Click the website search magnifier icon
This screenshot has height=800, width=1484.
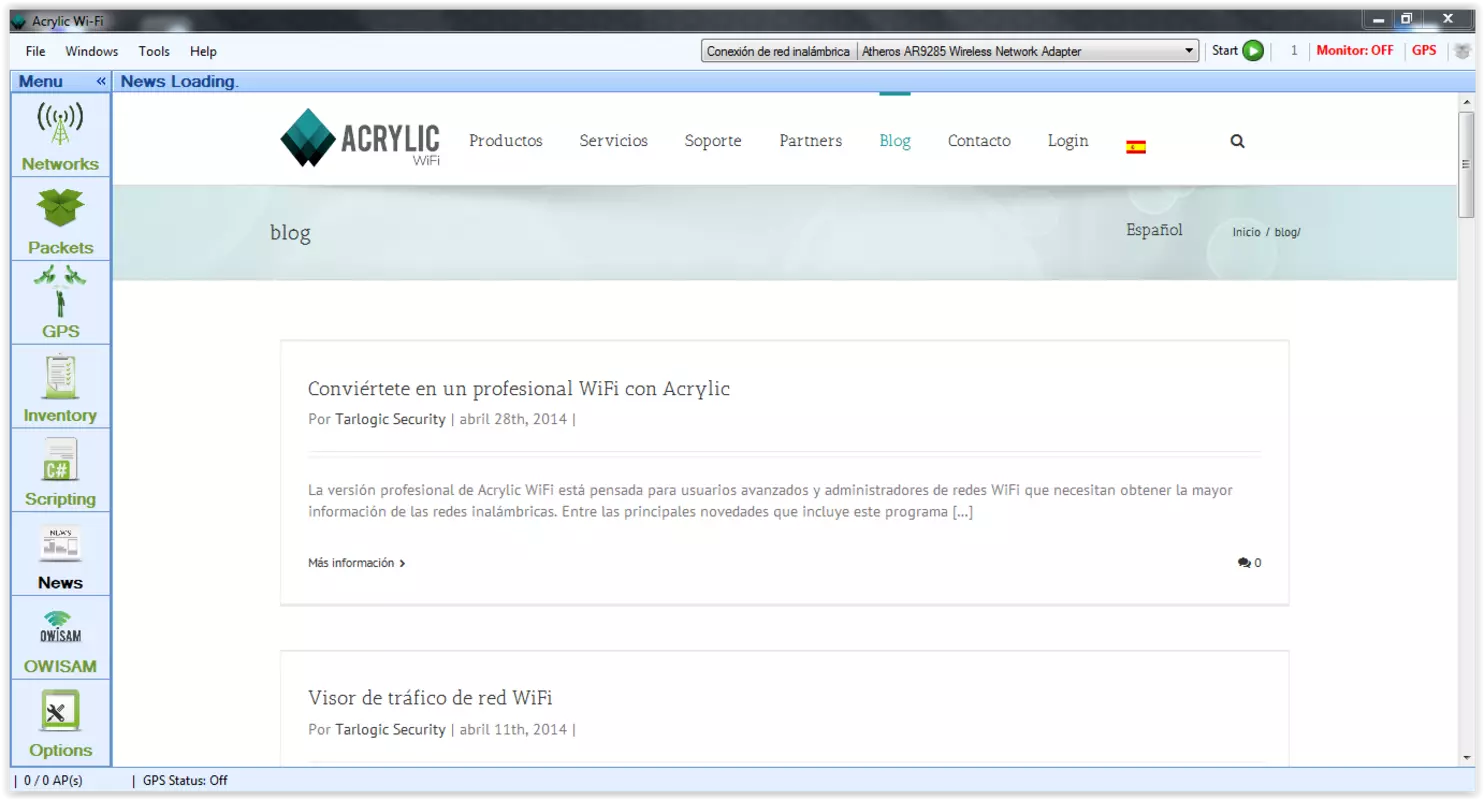coord(1238,142)
